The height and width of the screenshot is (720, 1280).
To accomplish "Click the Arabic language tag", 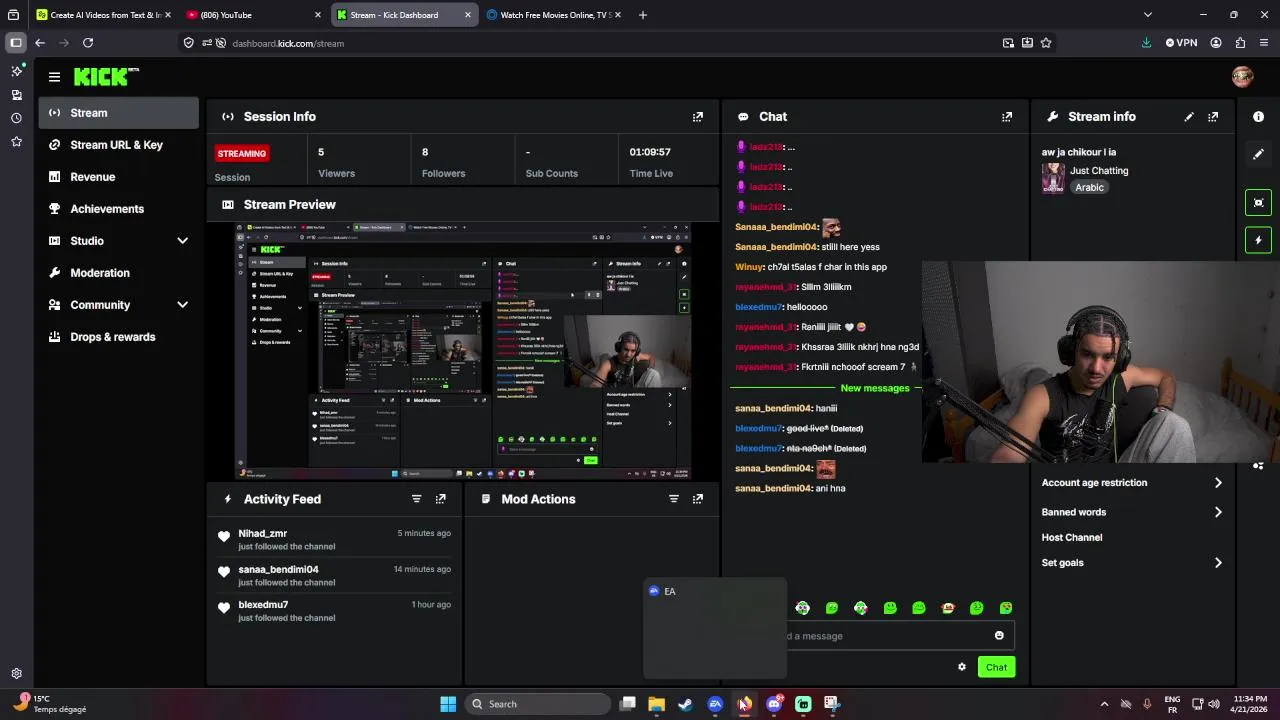I will click(x=1089, y=188).
